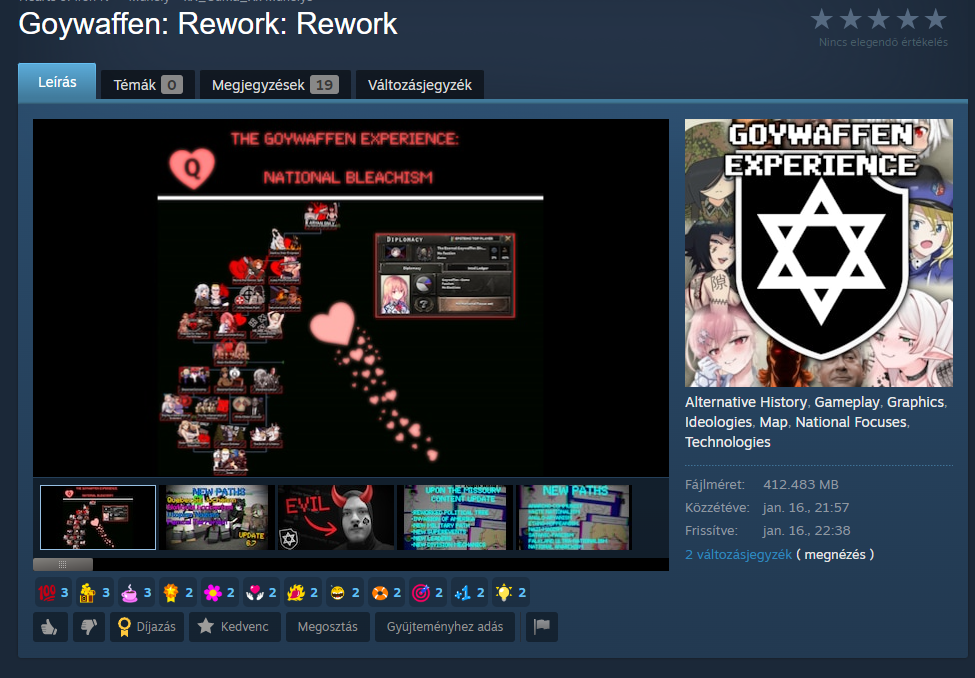Image resolution: width=975 pixels, height=678 pixels.
Task: Click the pink teacup award reaction
Action: (x=129, y=593)
